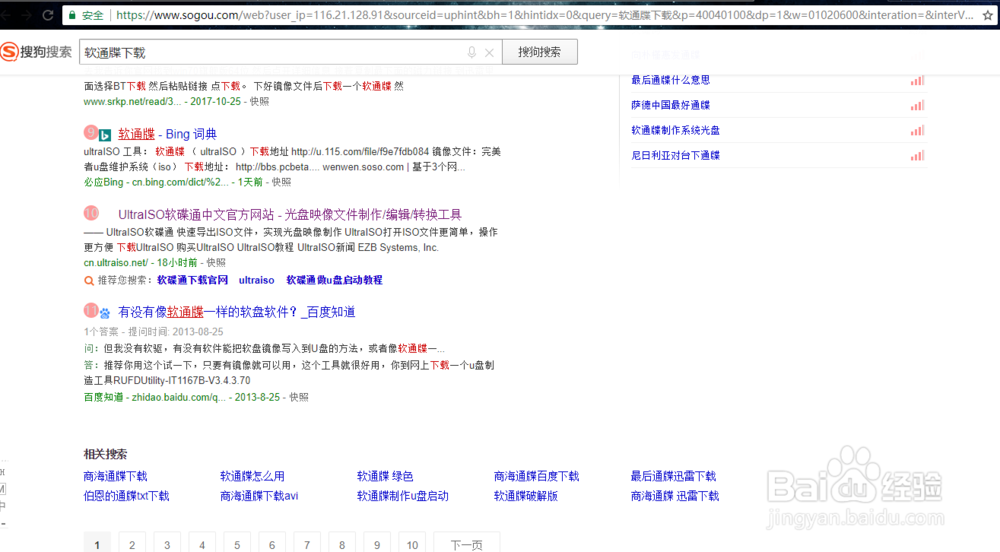1000x552 pixels.
Task: Click related search 商海通牒下载
Action: (115, 476)
